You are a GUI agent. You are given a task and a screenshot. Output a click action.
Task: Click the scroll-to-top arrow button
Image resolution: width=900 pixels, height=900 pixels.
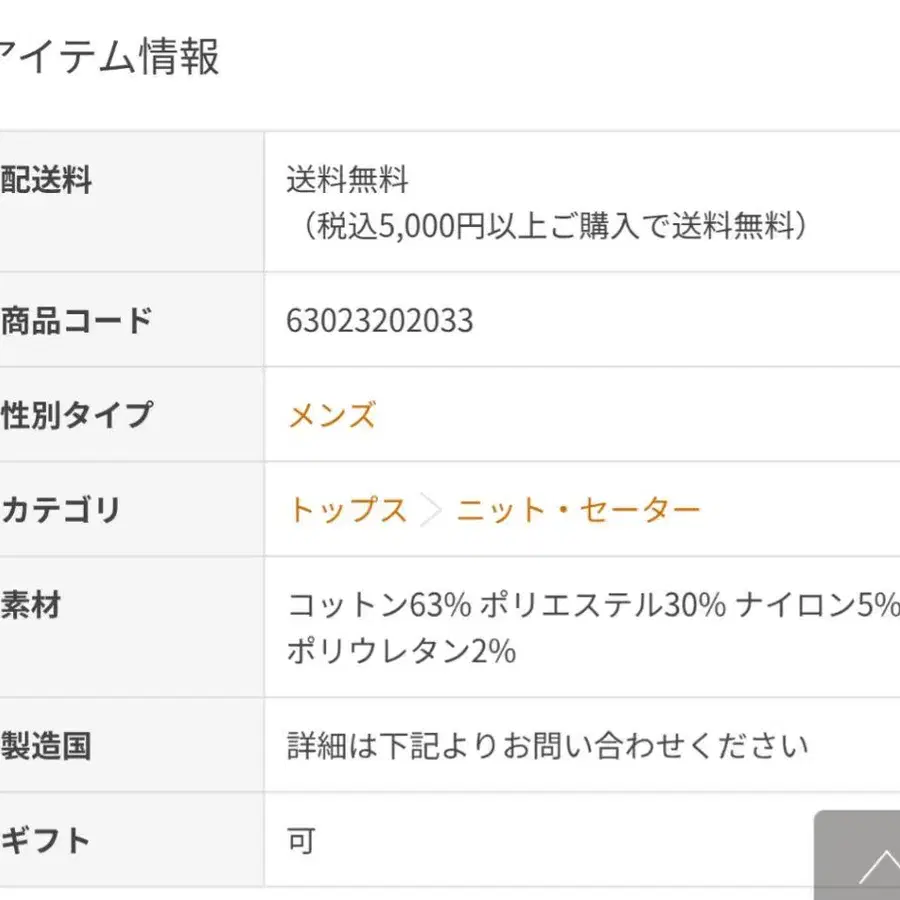coord(857,855)
